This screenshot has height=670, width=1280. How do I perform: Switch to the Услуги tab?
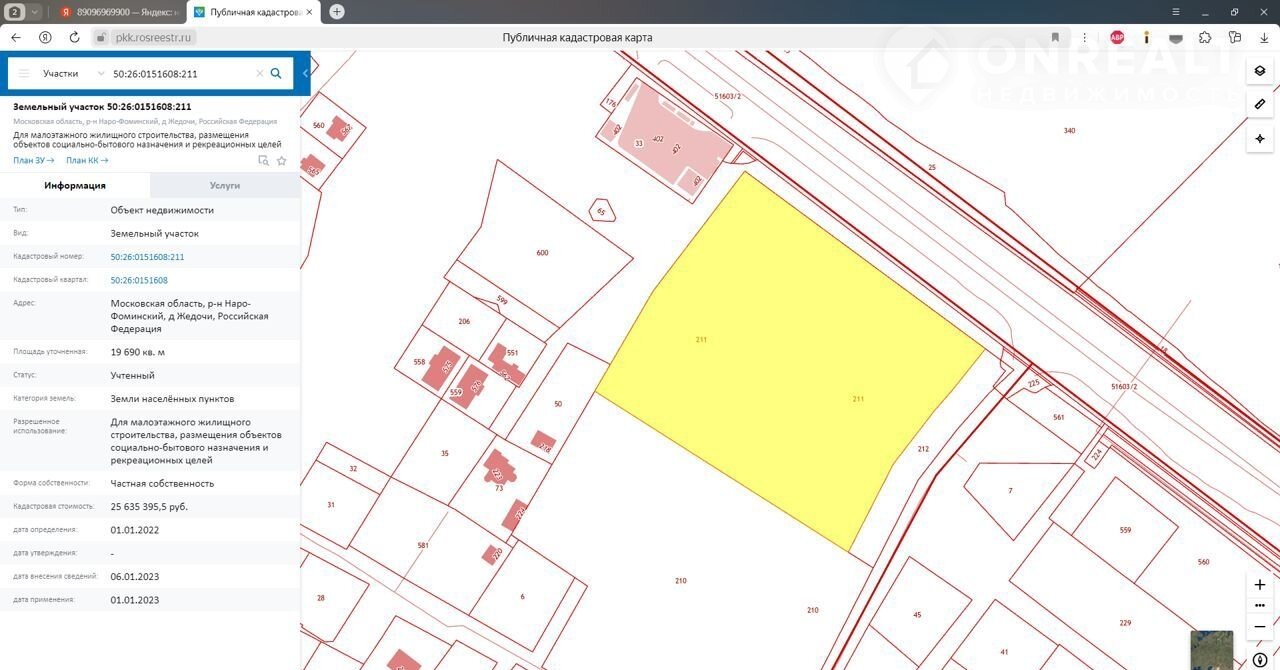tap(225, 185)
